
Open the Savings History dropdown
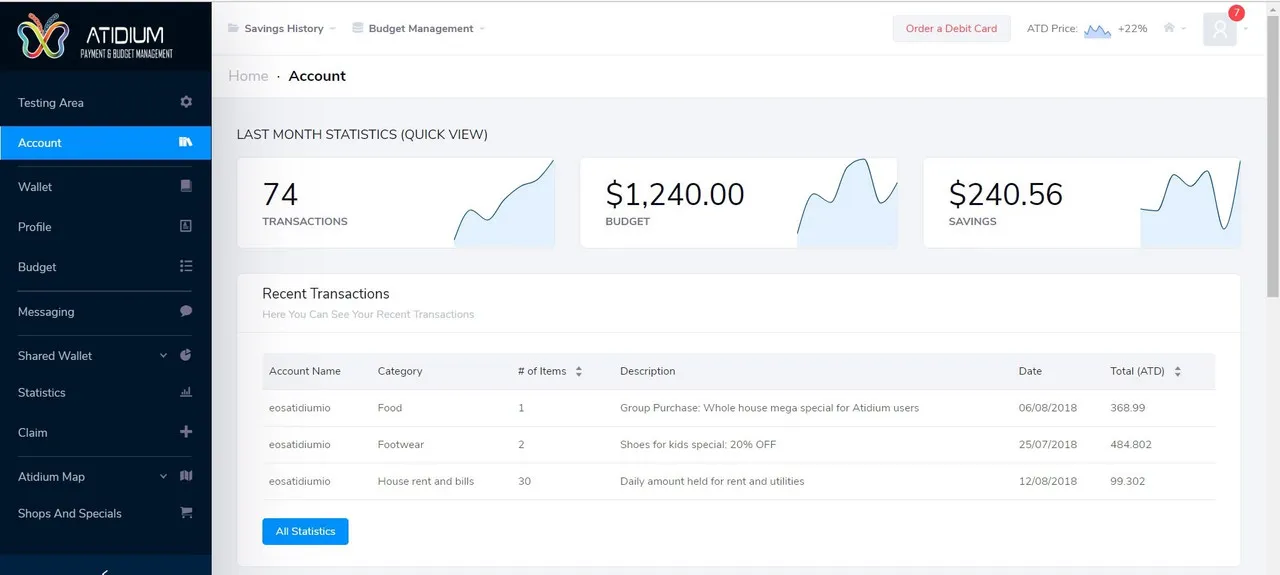click(x=282, y=28)
